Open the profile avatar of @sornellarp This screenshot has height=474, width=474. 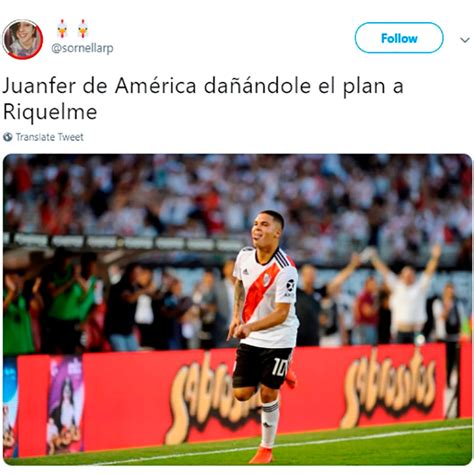click(23, 39)
